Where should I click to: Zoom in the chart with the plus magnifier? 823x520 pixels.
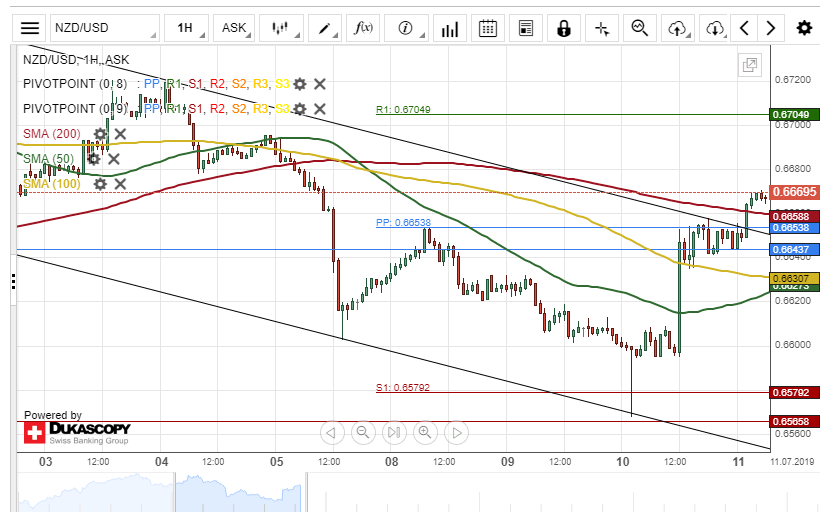pos(425,433)
